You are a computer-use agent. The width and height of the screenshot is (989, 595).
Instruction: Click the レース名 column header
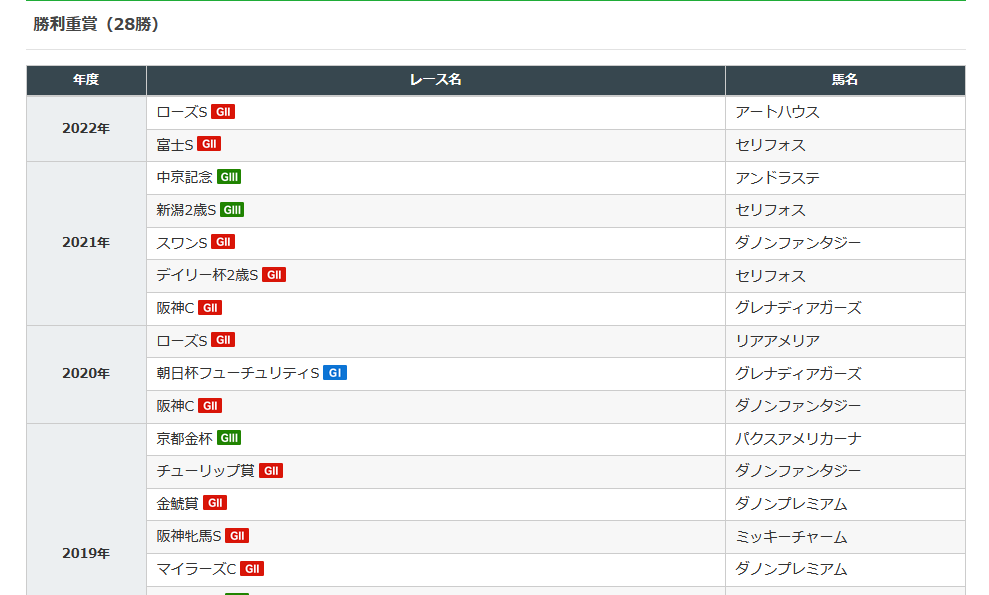coord(436,80)
